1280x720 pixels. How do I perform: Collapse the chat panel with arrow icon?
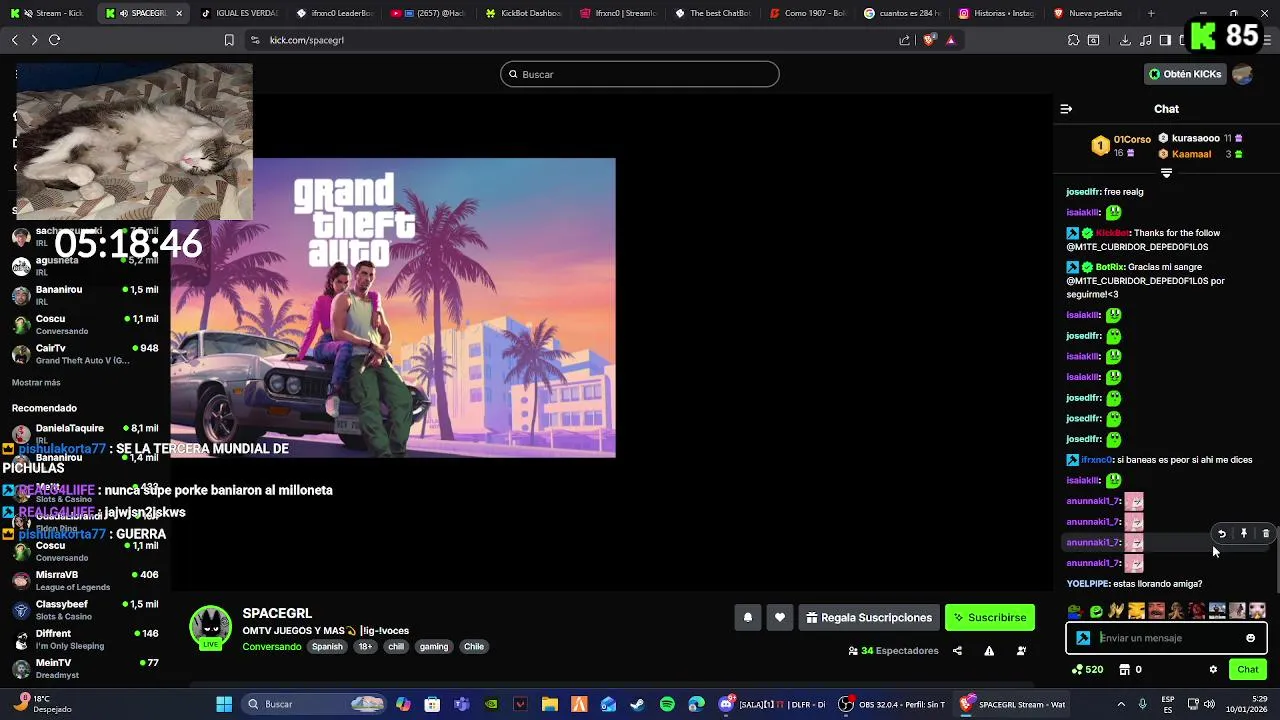coord(1066,109)
